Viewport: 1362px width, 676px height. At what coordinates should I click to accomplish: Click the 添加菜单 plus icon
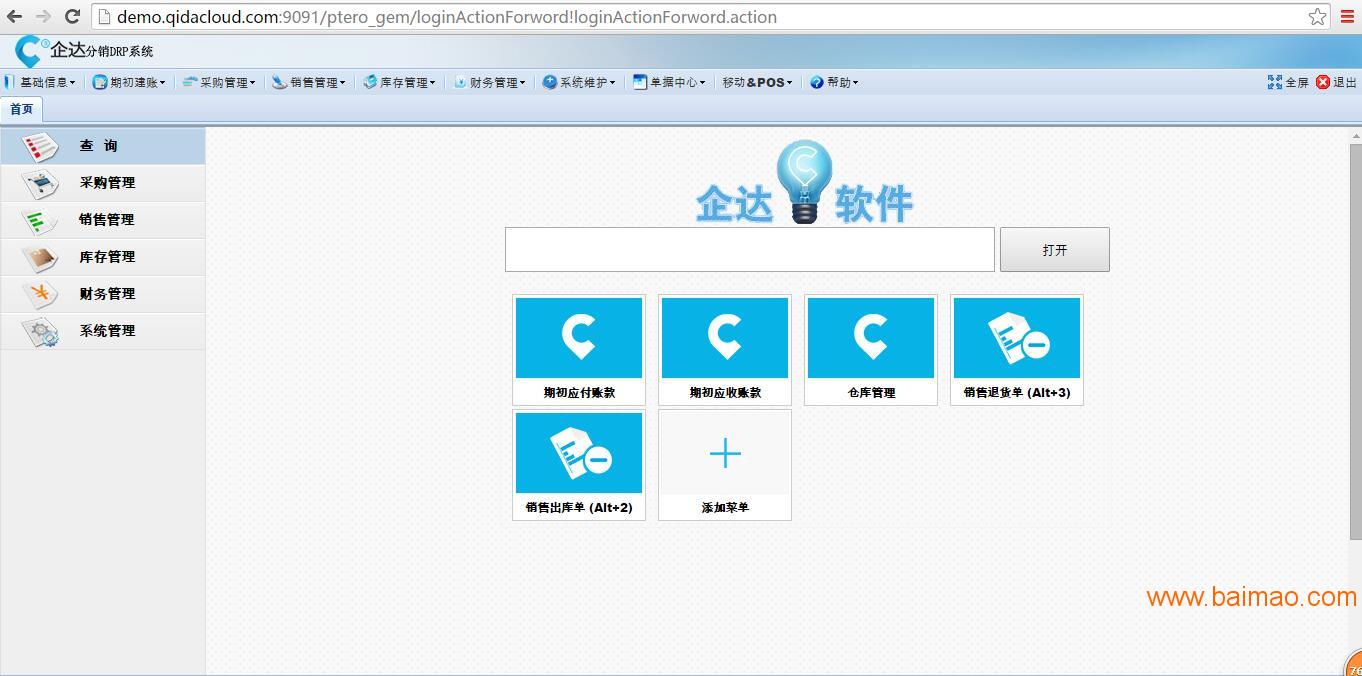[724, 454]
